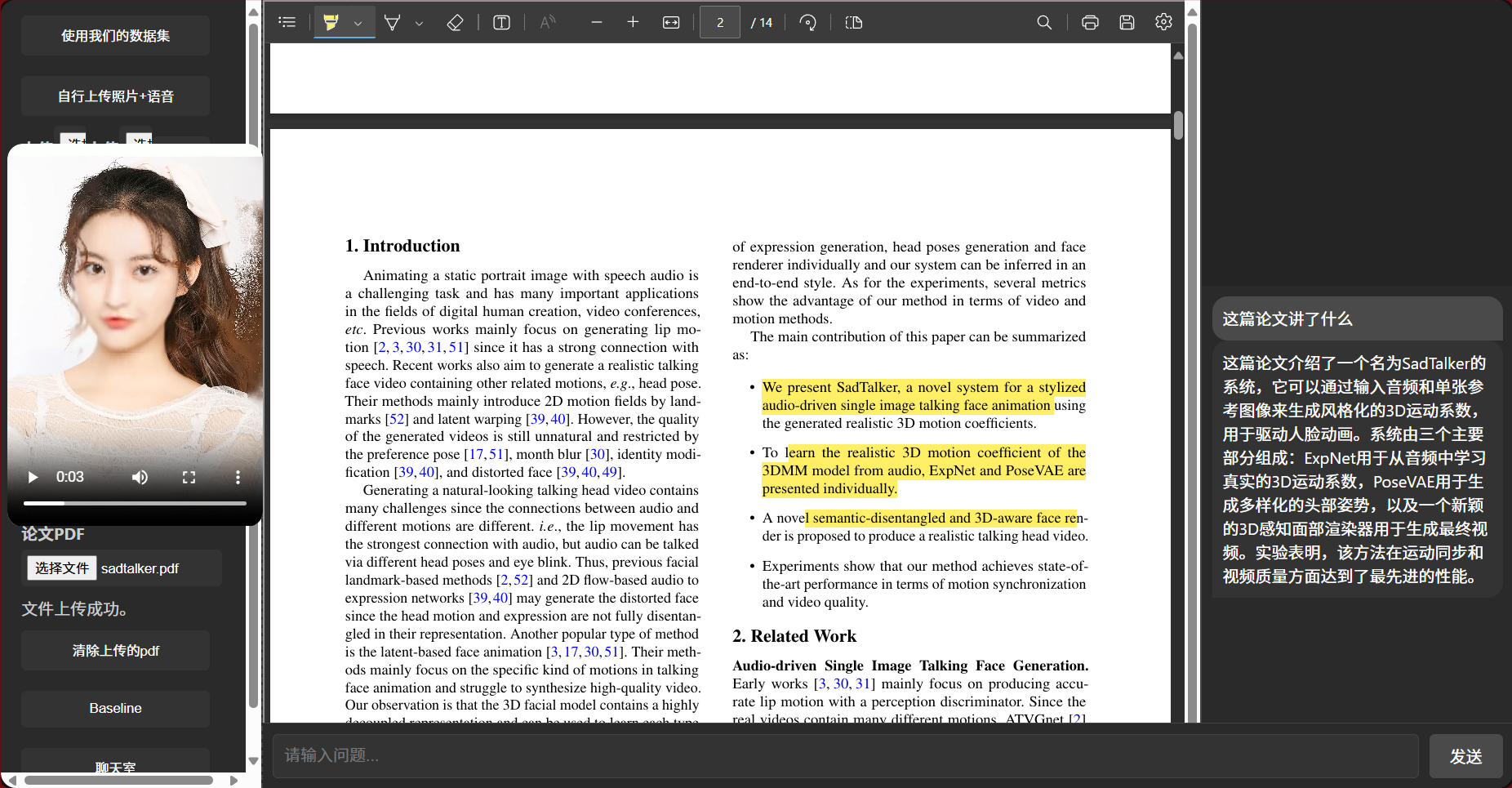Print the PDF document
Viewport: 1512px width, 788px height.
point(1090,23)
